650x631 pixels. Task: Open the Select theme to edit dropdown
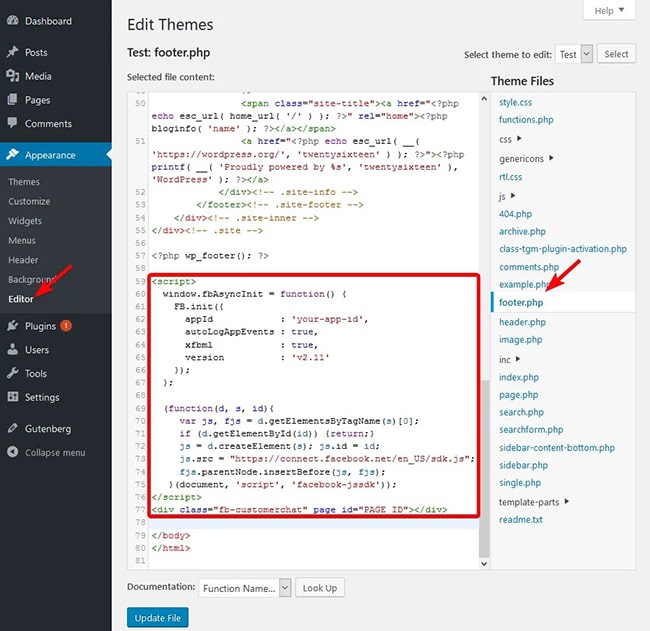pos(574,54)
